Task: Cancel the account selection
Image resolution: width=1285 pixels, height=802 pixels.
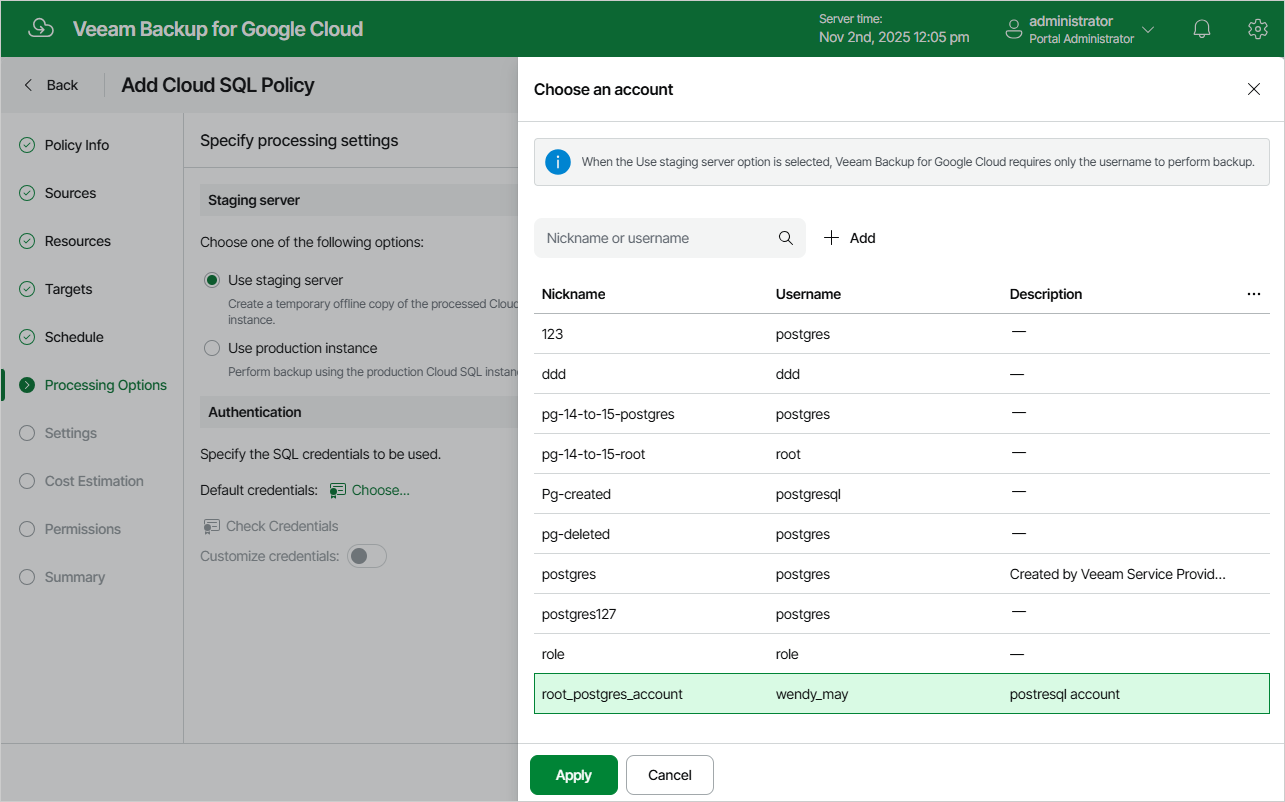Action: pyautogui.click(x=670, y=775)
